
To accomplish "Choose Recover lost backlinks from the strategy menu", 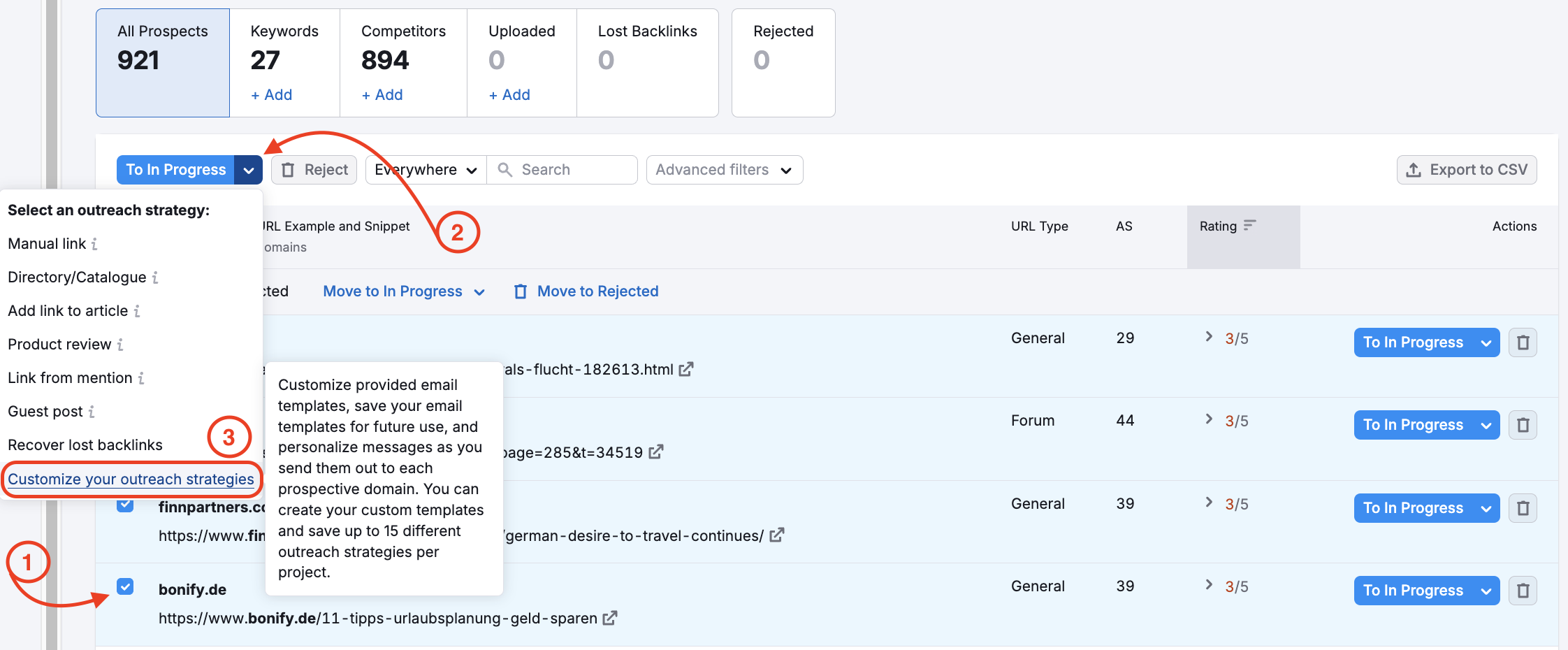I will pyautogui.click(x=85, y=445).
